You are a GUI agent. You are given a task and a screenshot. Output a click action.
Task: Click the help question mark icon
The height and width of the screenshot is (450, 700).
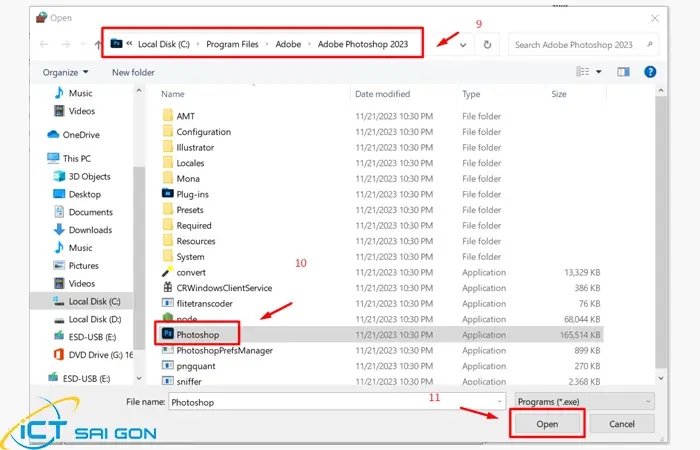650,72
